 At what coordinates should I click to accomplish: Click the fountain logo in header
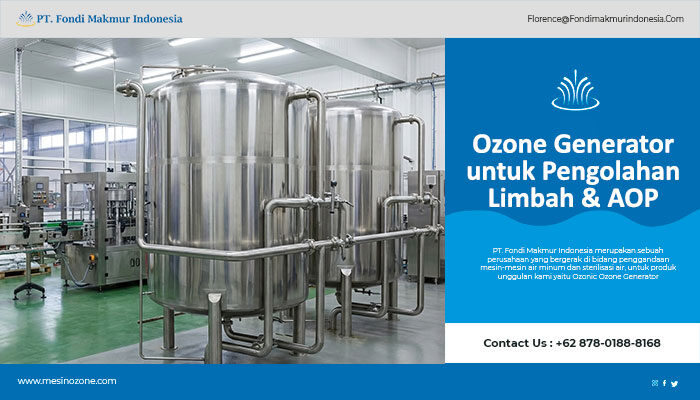pyautogui.click(x=26, y=19)
